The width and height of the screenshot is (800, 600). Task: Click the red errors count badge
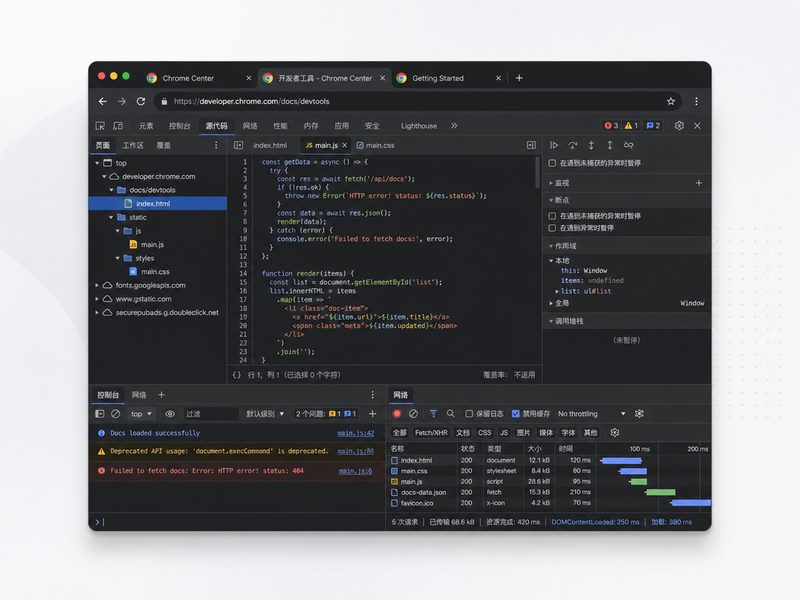[x=611, y=126]
